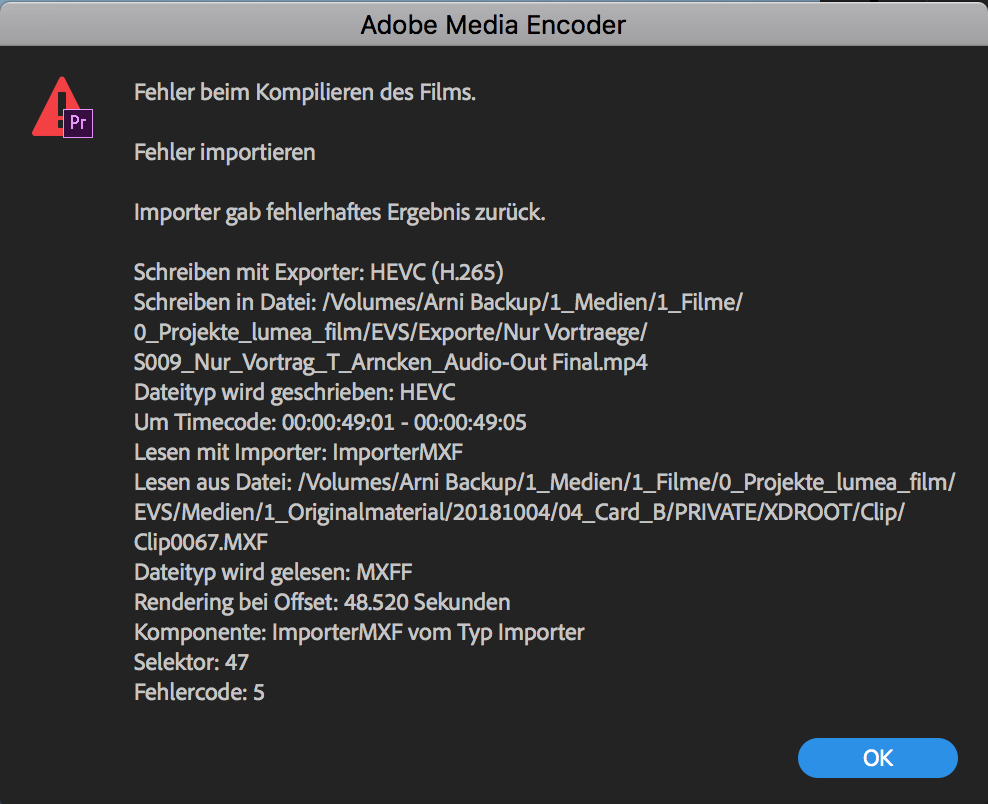Click the 'Dateityp wird gelesen: MXFF' line
The height and width of the screenshot is (804, 988).
273,572
